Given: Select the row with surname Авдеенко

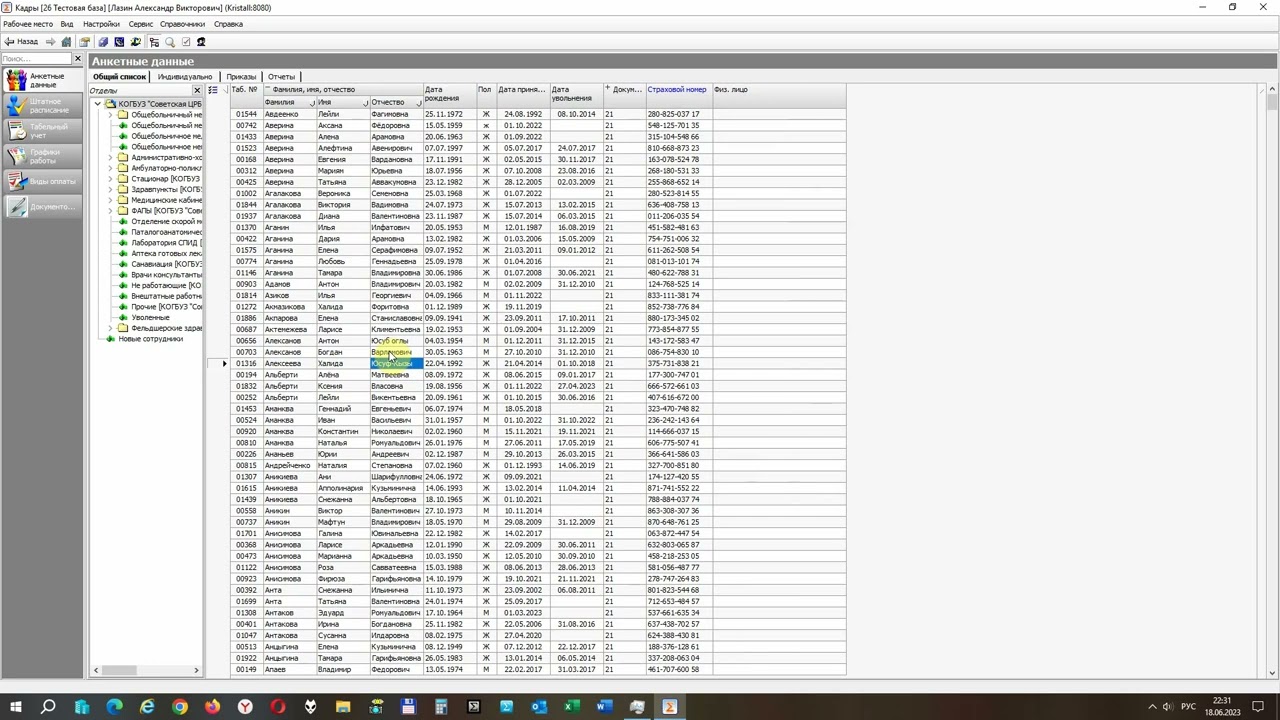Looking at the screenshot, I should point(540,114).
